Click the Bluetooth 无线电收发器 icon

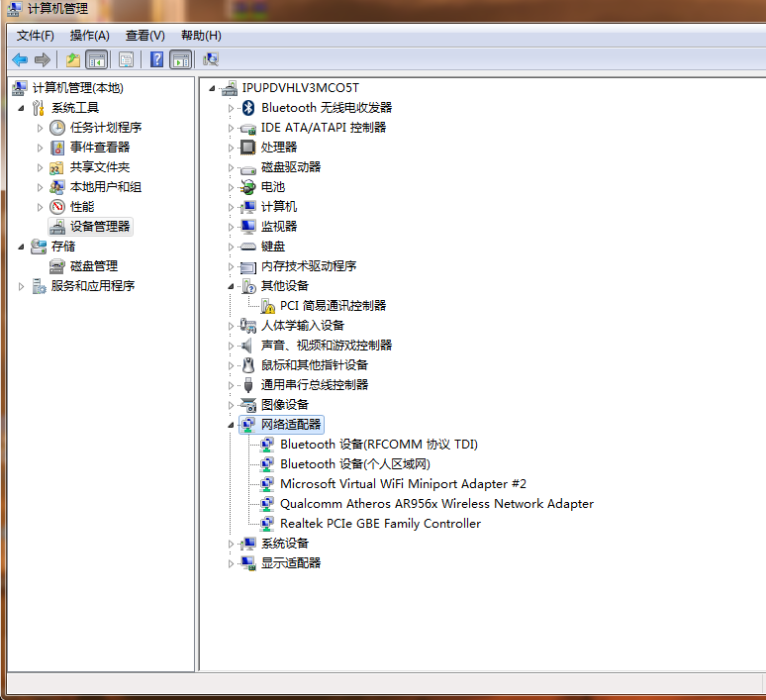(248, 107)
